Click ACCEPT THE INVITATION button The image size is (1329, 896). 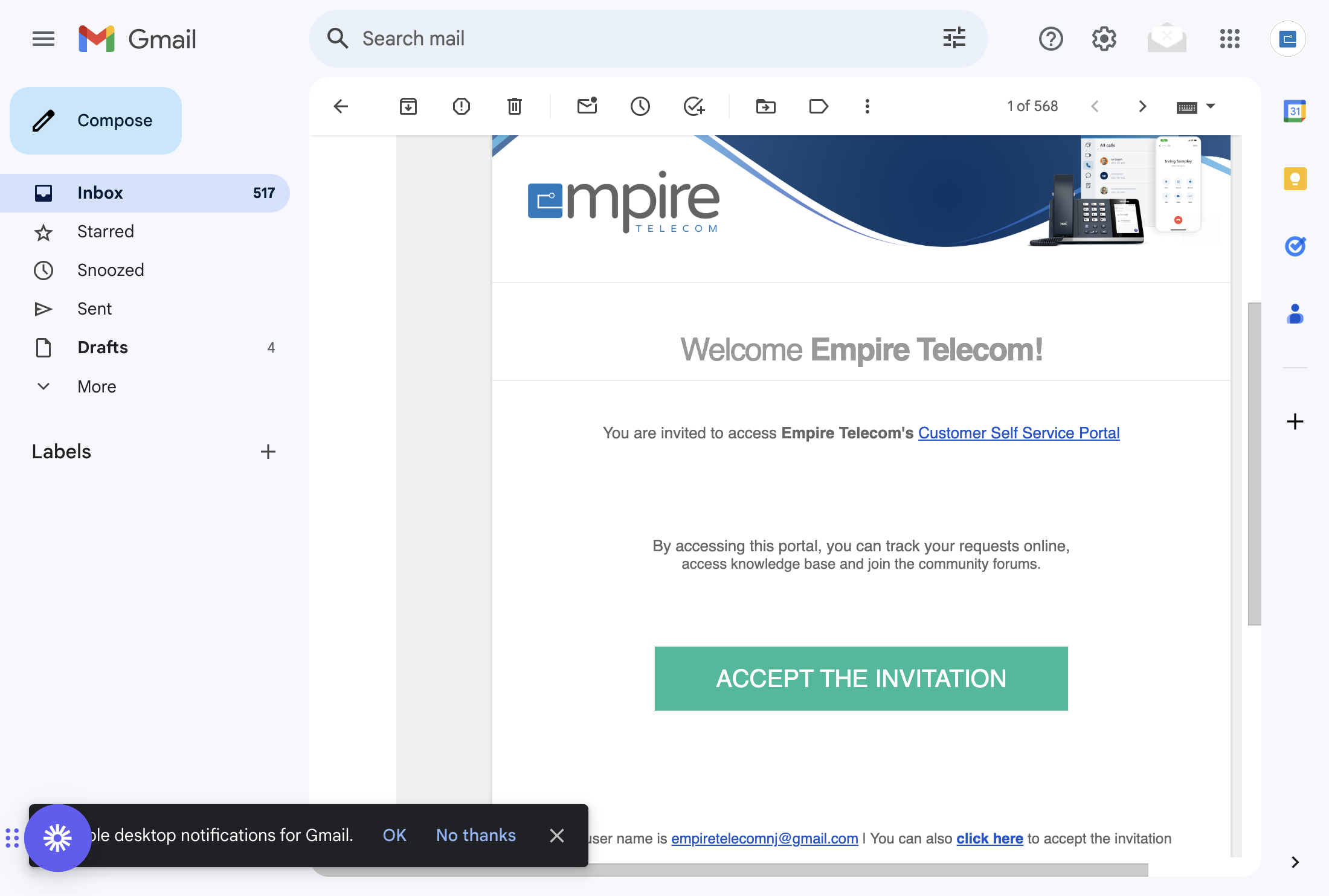point(861,679)
